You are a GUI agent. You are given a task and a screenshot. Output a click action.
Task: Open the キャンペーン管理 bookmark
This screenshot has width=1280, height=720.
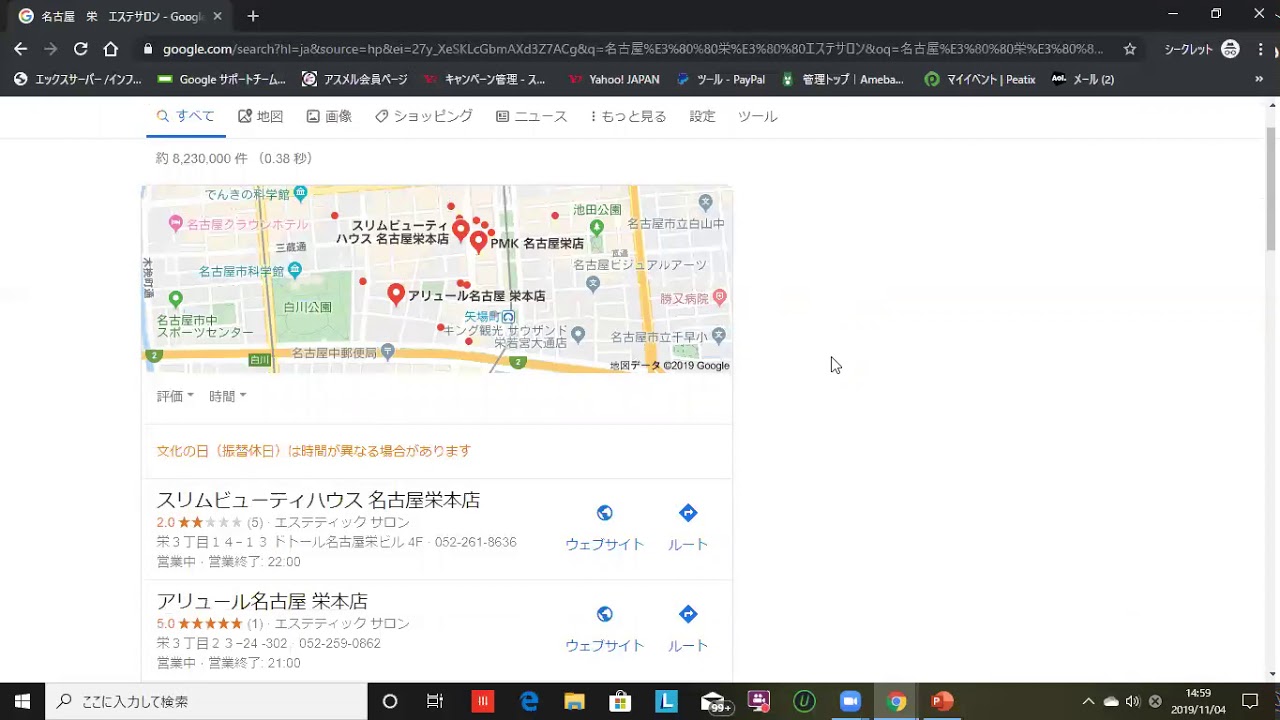(484, 79)
